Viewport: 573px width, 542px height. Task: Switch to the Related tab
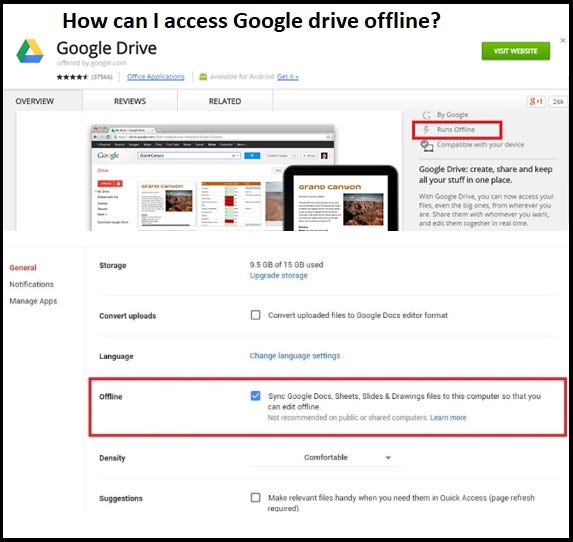[225, 101]
